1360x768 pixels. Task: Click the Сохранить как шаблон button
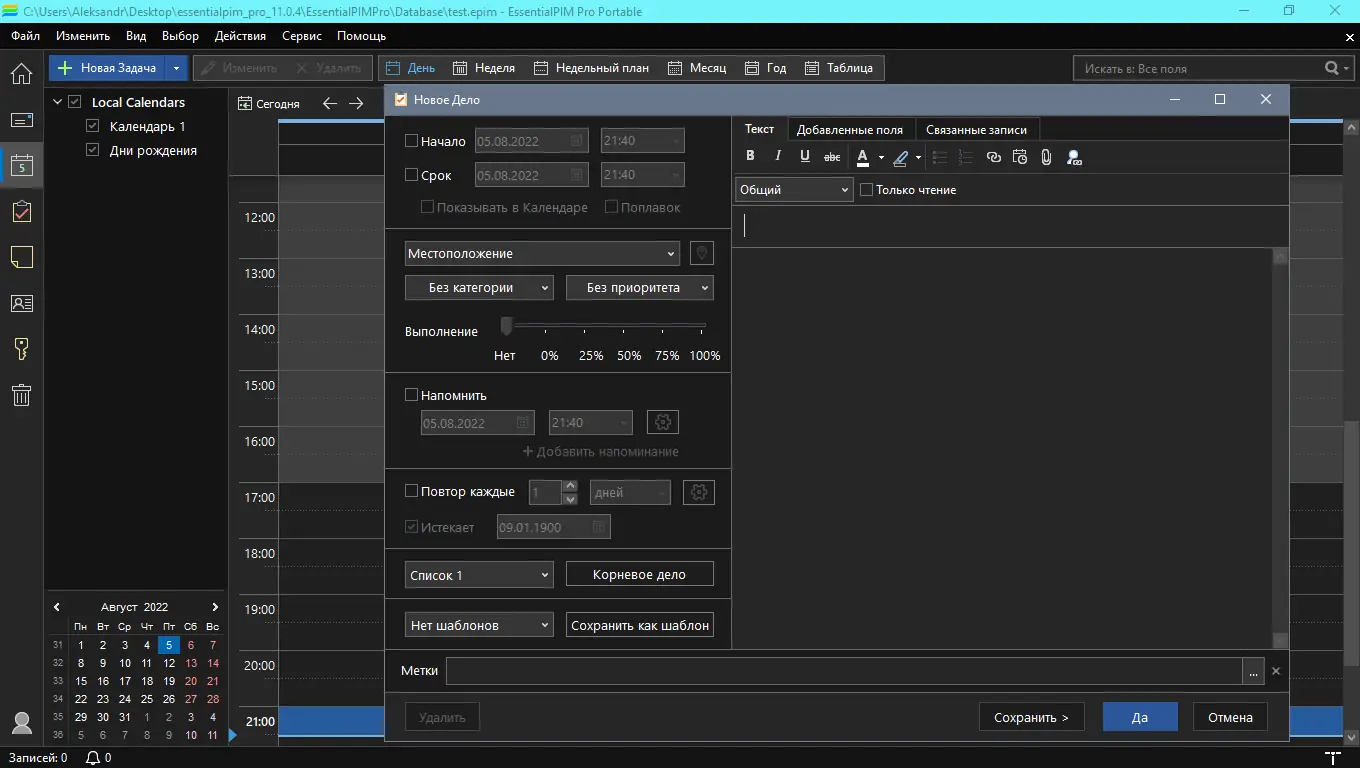tap(640, 625)
